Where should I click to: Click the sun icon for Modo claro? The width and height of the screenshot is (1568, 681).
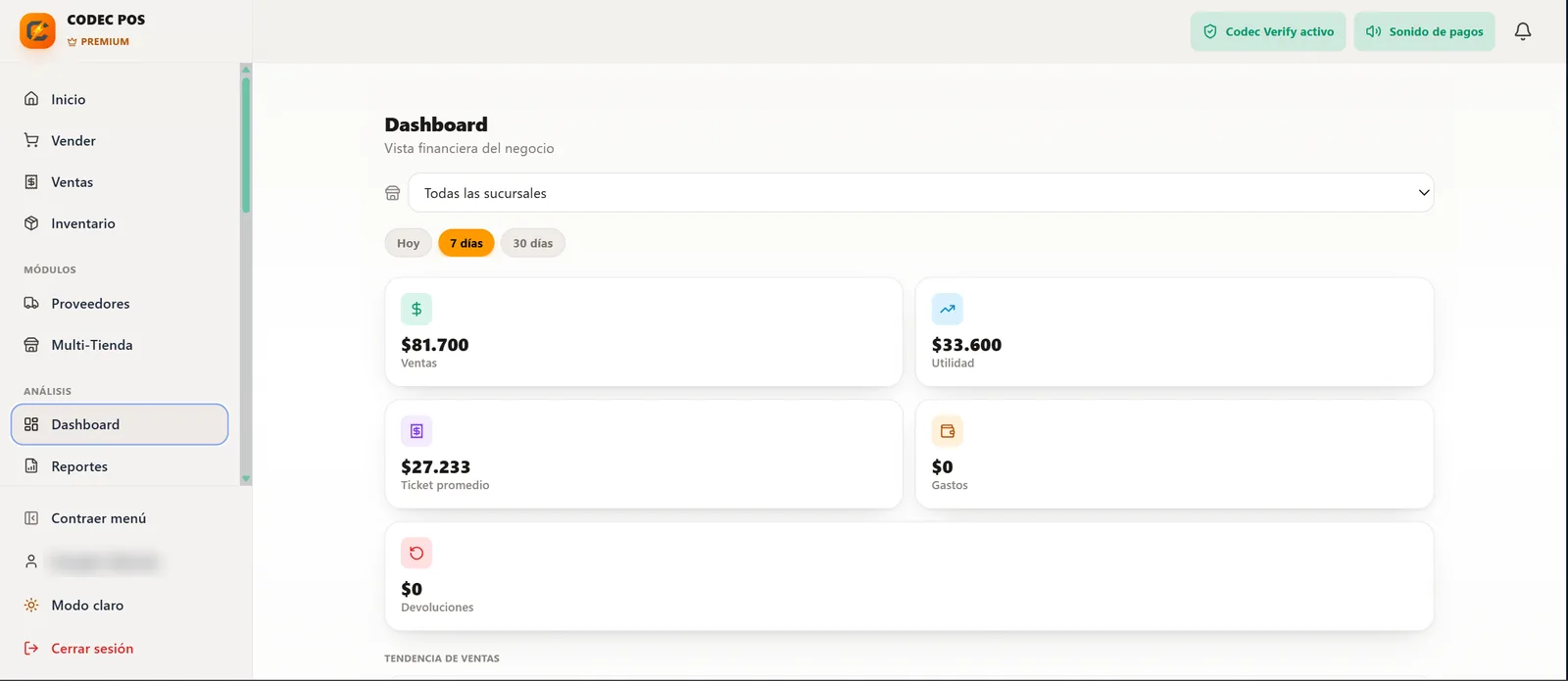(31, 606)
